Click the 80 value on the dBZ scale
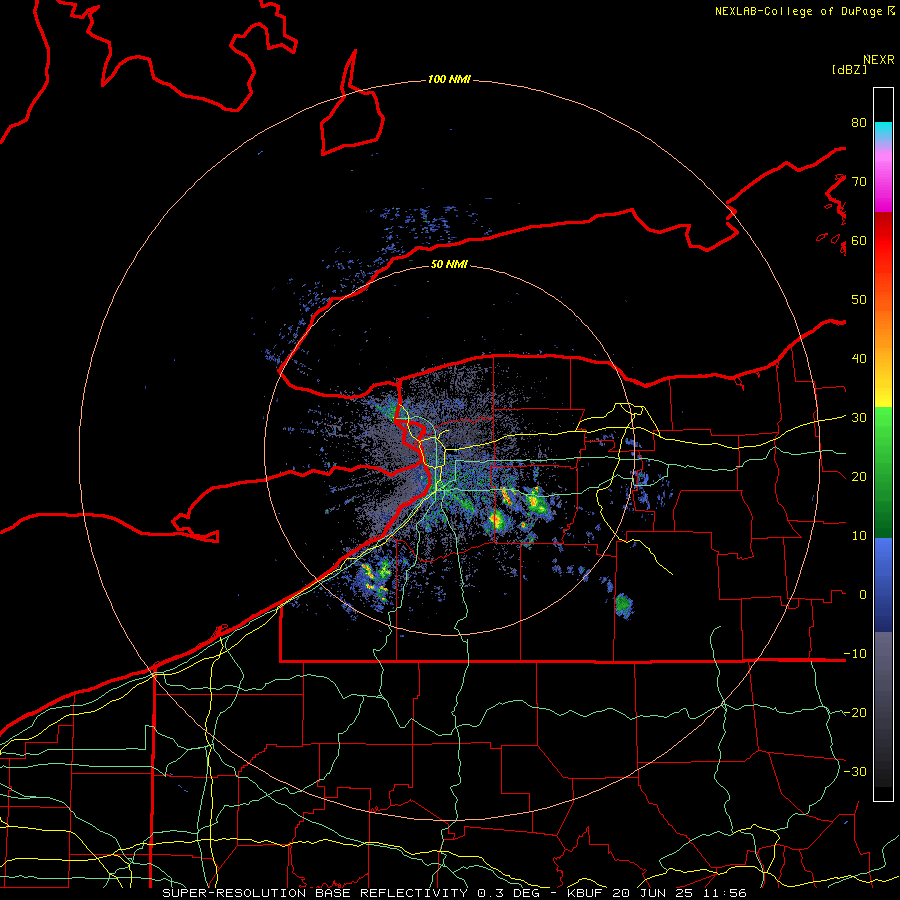This screenshot has width=900, height=900. 859,122
